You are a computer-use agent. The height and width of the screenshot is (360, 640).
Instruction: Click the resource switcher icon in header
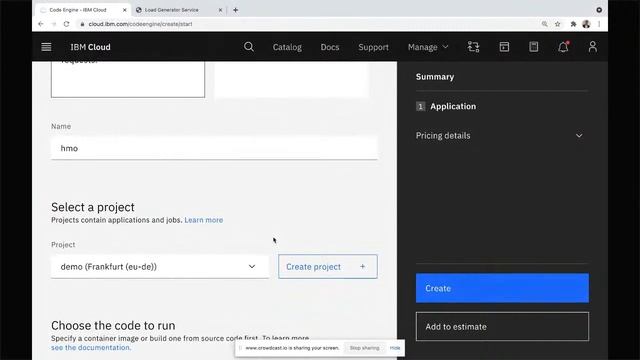coord(473,47)
